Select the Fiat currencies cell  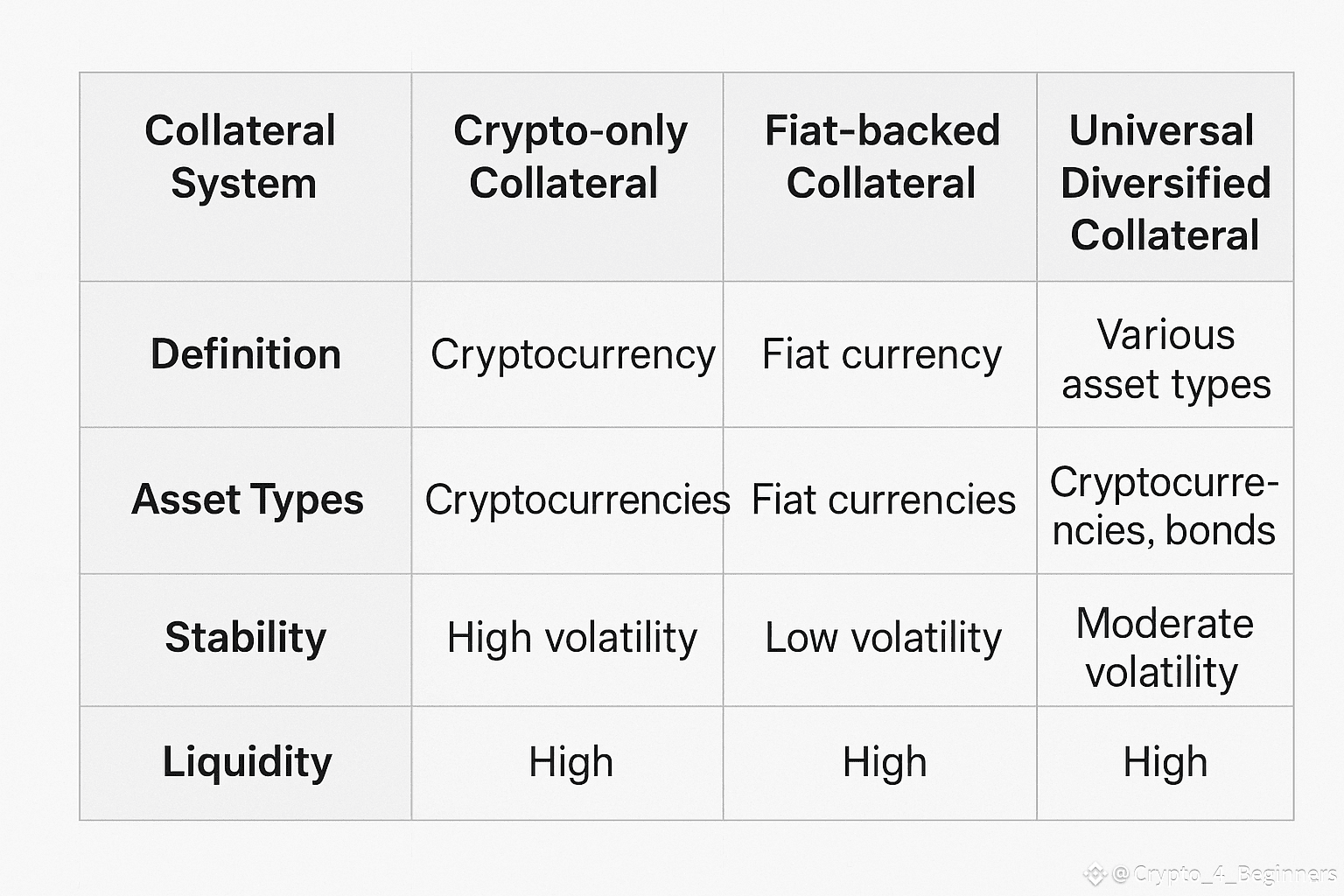(880, 500)
